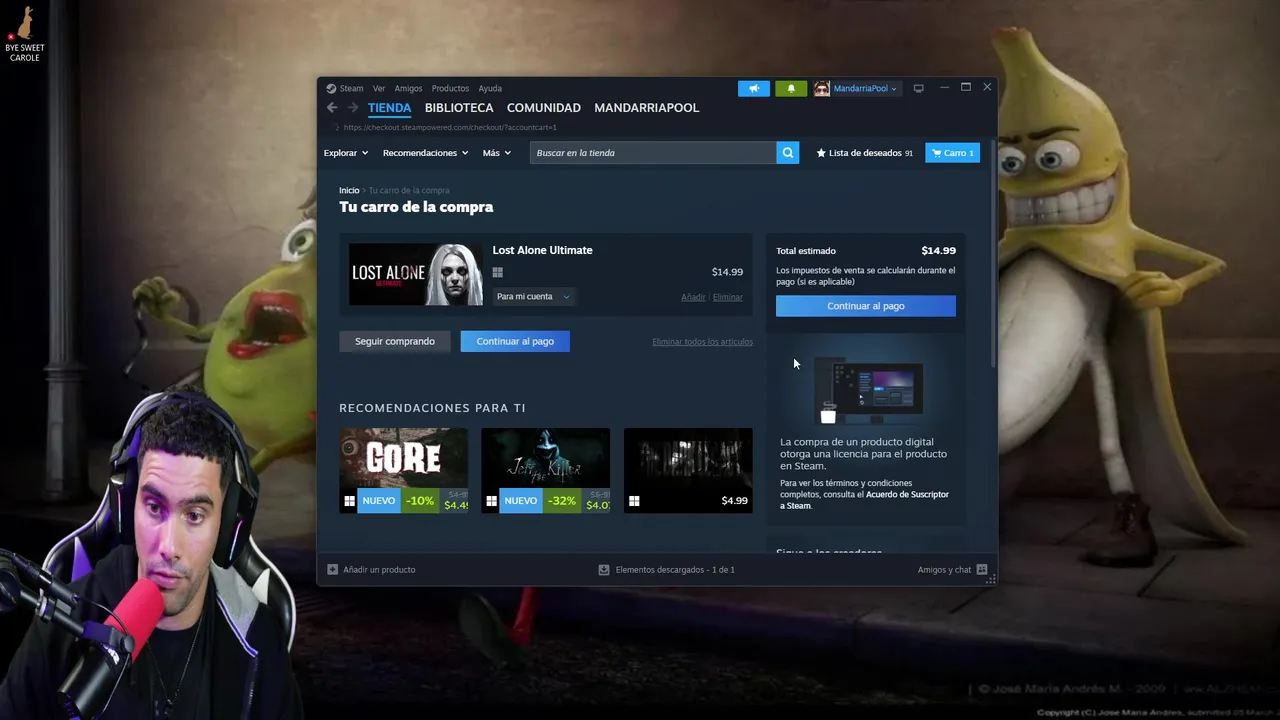Click Windows icon on Jeff the Killer card
Screen dimensions: 1280x720
[491, 501]
